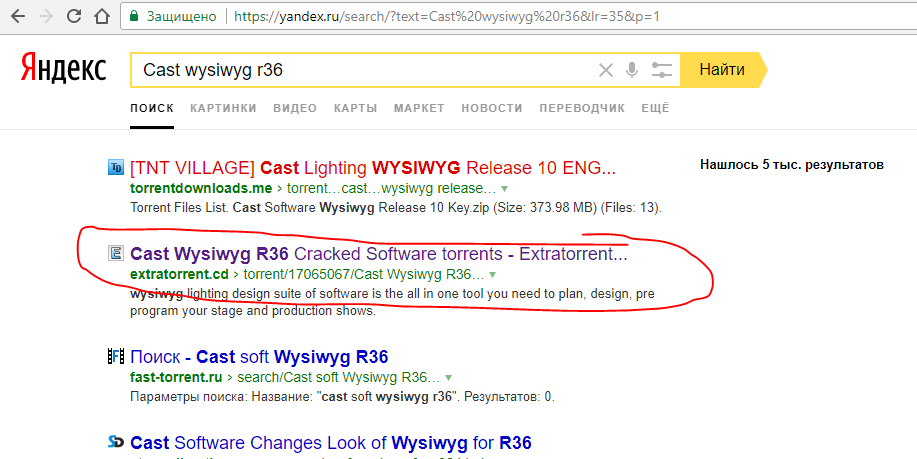Click the Параметры поиска snippet text
The width and height of the screenshot is (917, 459).
[342, 398]
